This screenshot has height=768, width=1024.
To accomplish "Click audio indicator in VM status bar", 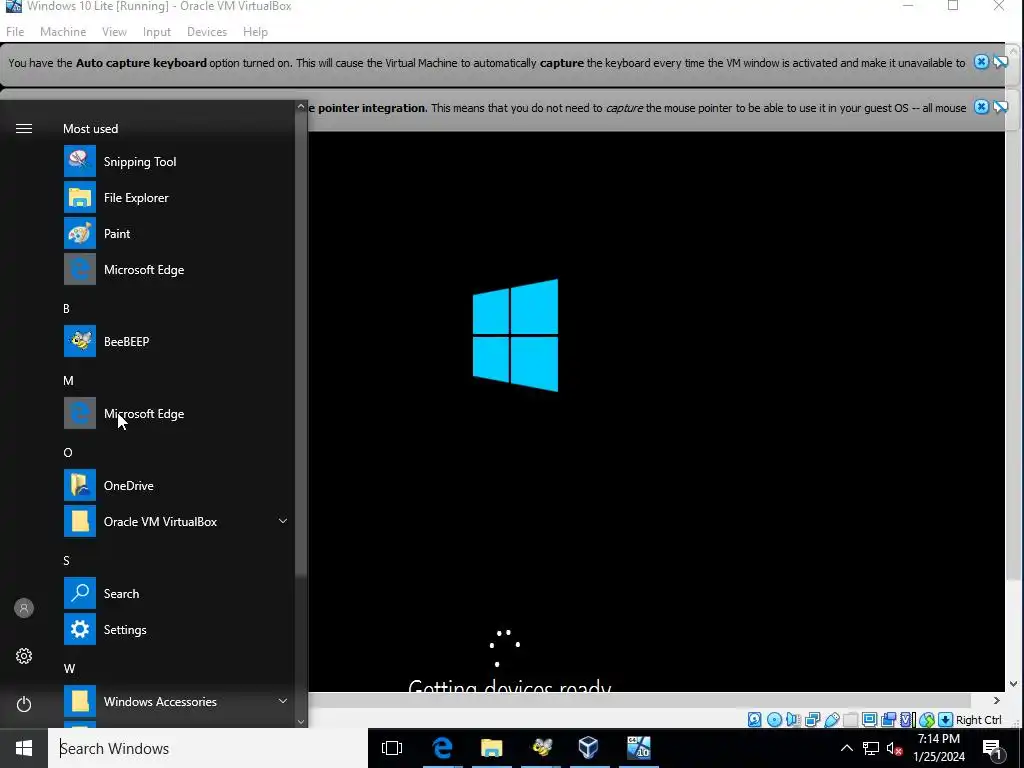I will click(793, 720).
